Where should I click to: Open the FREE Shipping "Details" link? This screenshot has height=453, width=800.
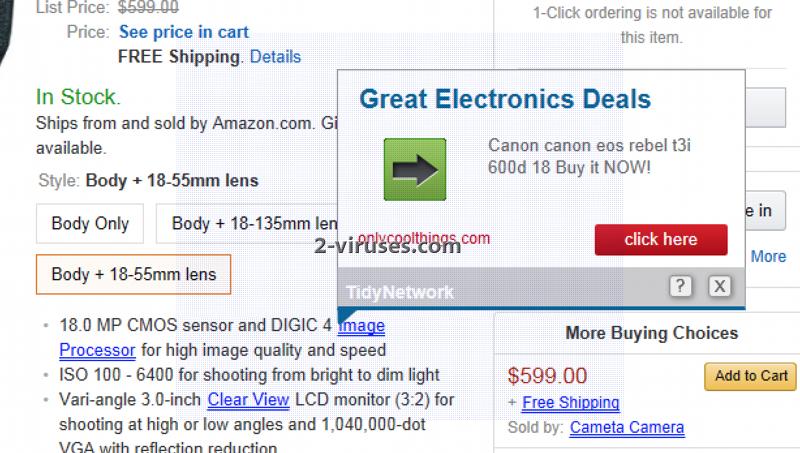pos(276,56)
